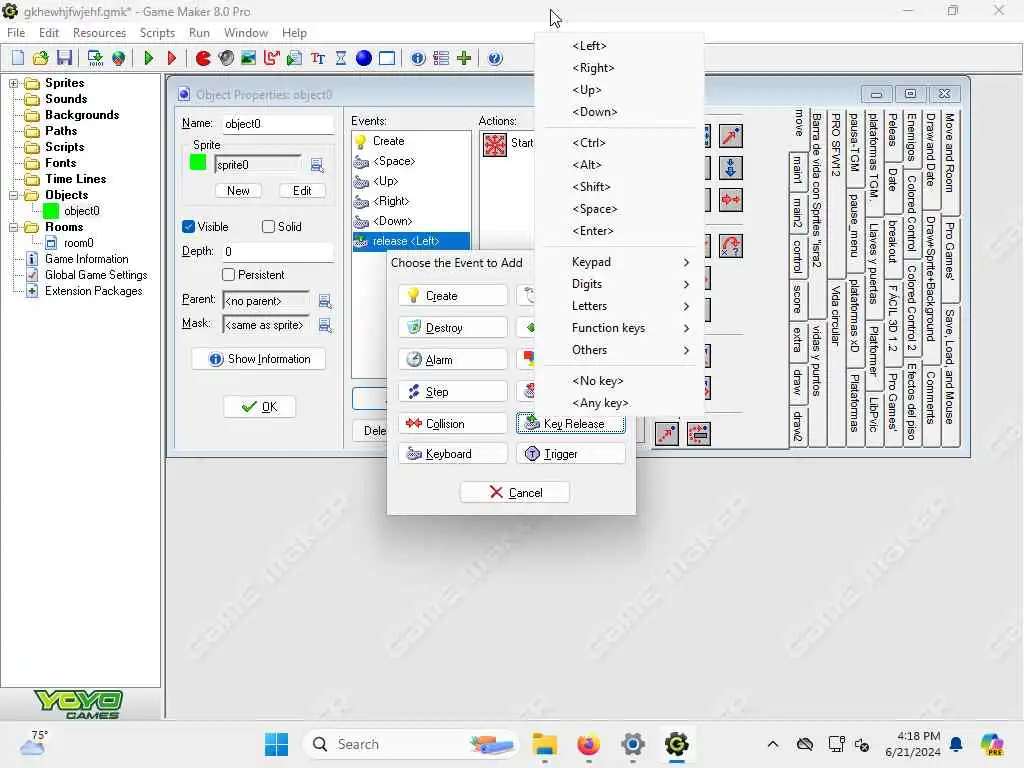This screenshot has width=1024, height=768.
Task: Select the Jump to Random action icon
Action: click(731, 246)
